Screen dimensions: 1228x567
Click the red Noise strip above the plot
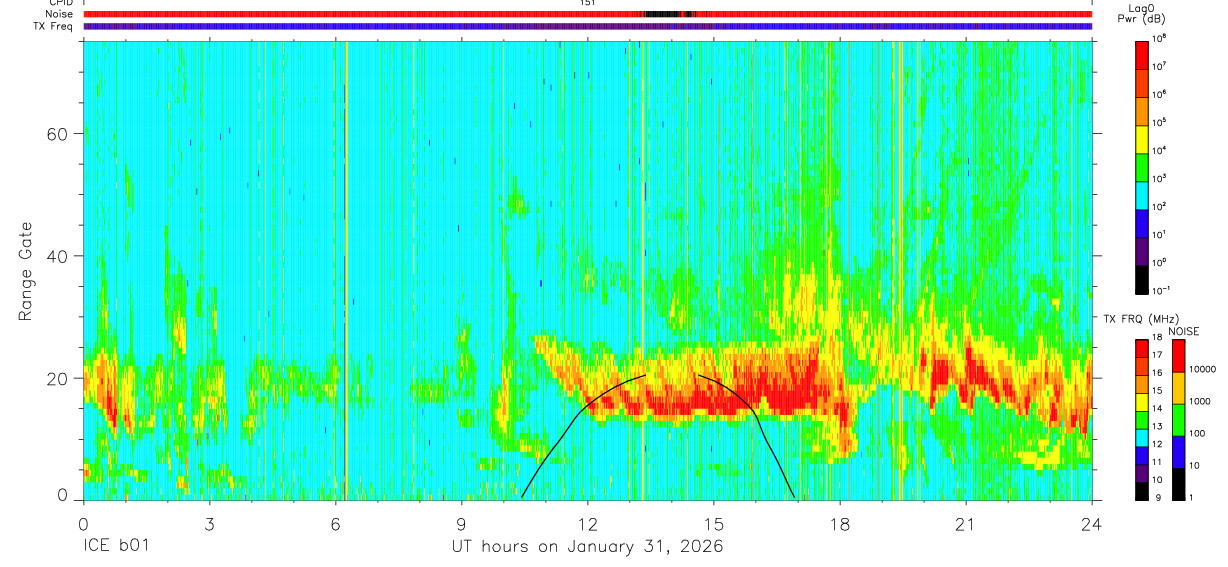(x=588, y=14)
